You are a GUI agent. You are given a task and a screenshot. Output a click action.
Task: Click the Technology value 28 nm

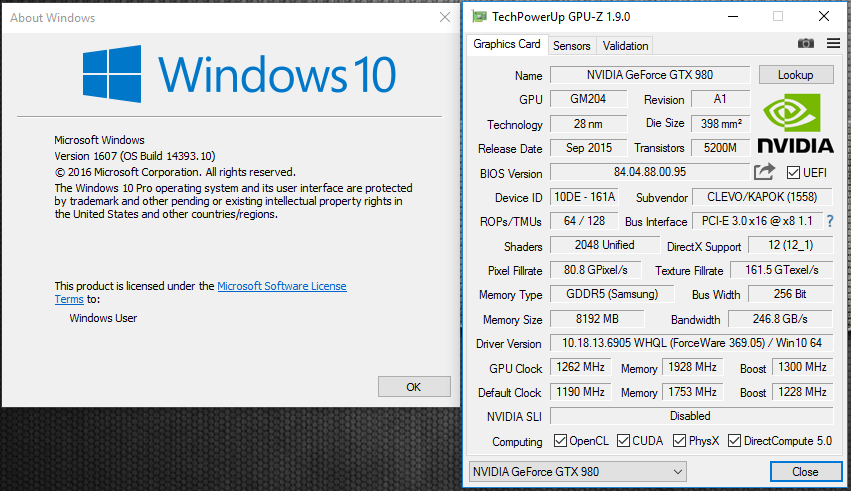click(x=588, y=124)
